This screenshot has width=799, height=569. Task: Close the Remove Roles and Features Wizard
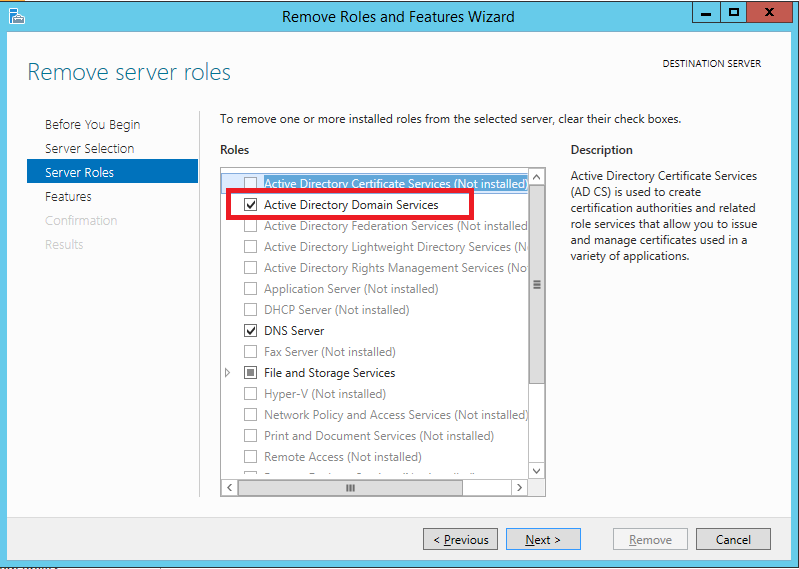[769, 13]
